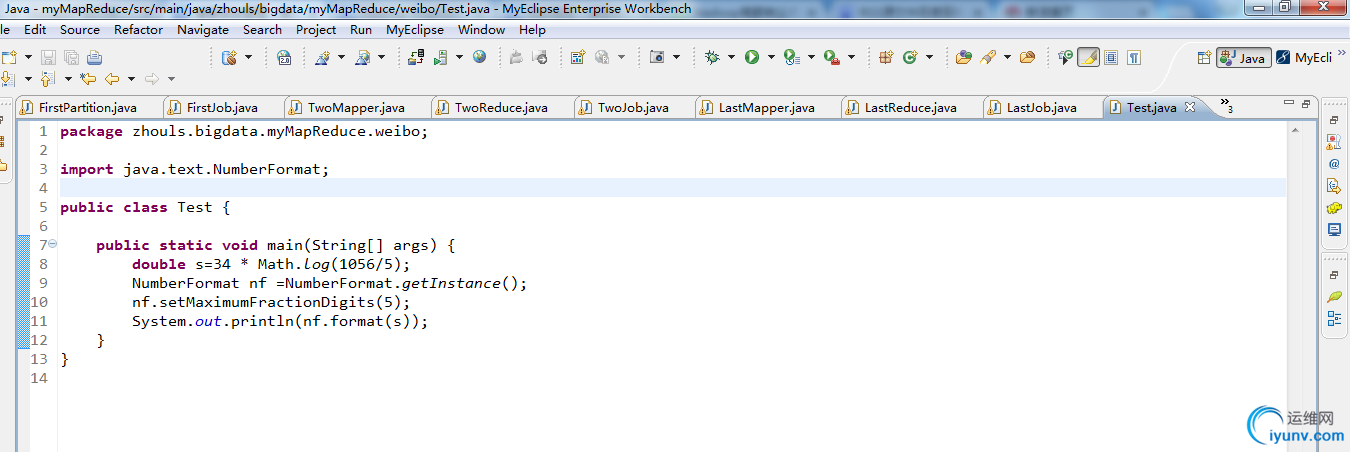Click the Print toolbar icon

pyautogui.click(x=94, y=57)
